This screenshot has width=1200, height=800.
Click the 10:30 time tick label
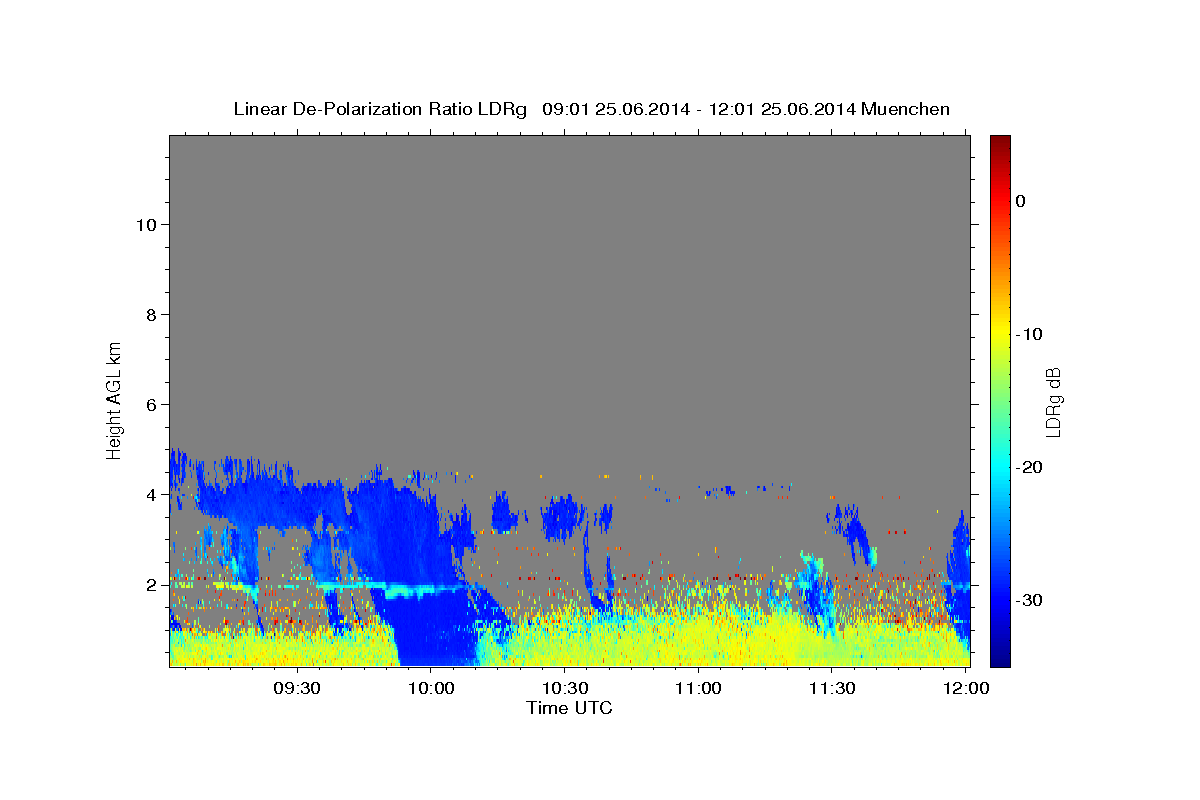tap(564, 688)
